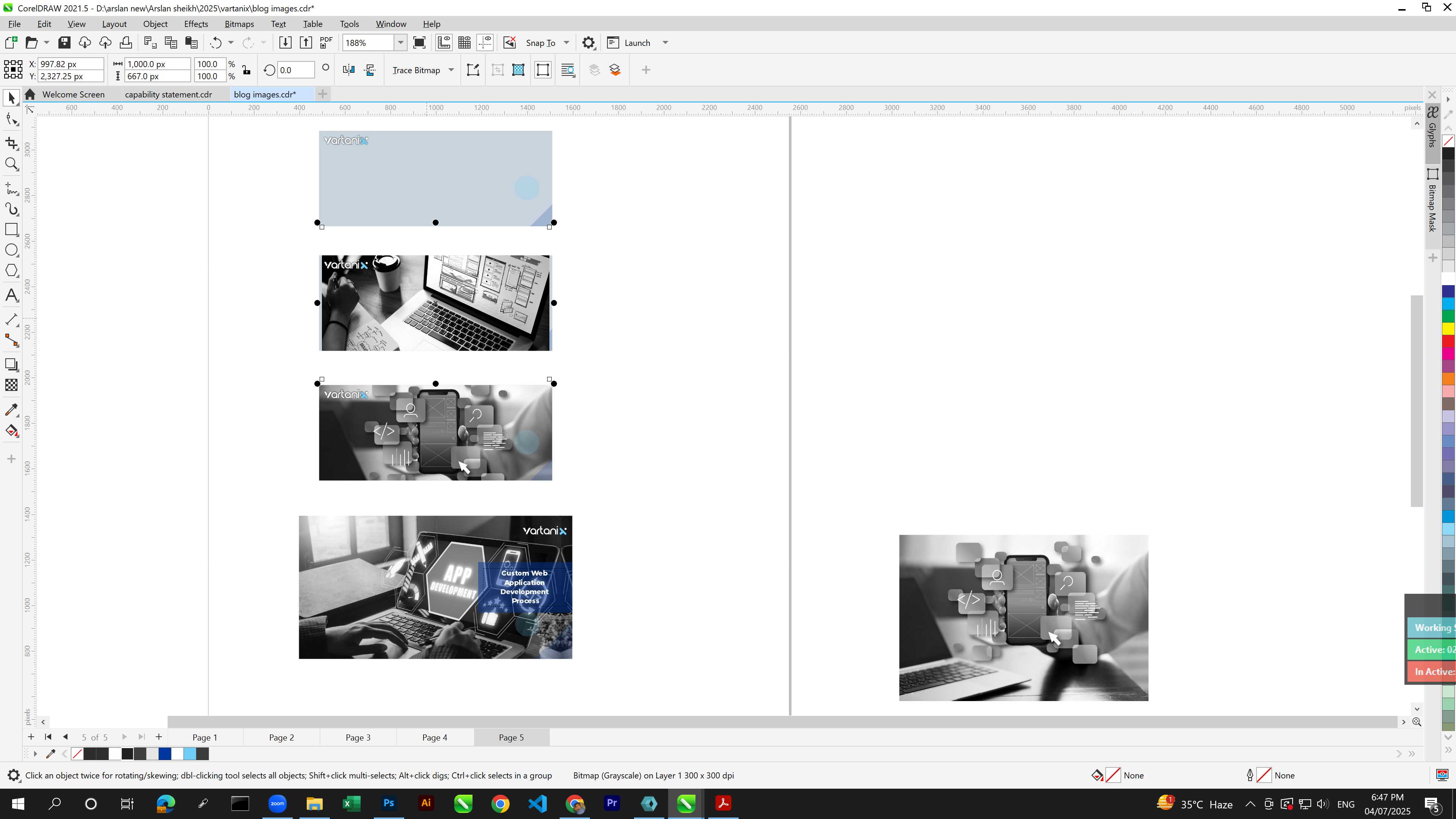
Task: Select the Connector tool
Action: pos(11,340)
